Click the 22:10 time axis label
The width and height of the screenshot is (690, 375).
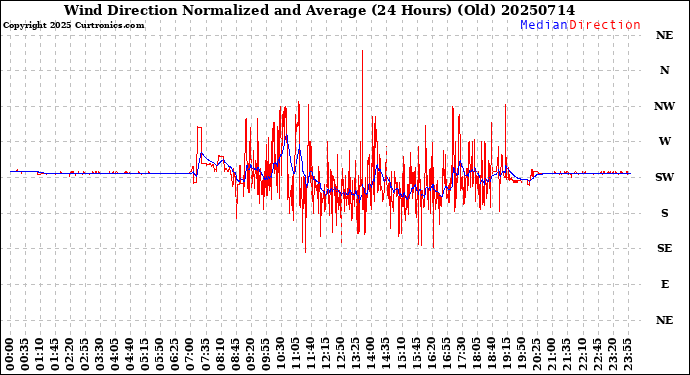coord(582,354)
